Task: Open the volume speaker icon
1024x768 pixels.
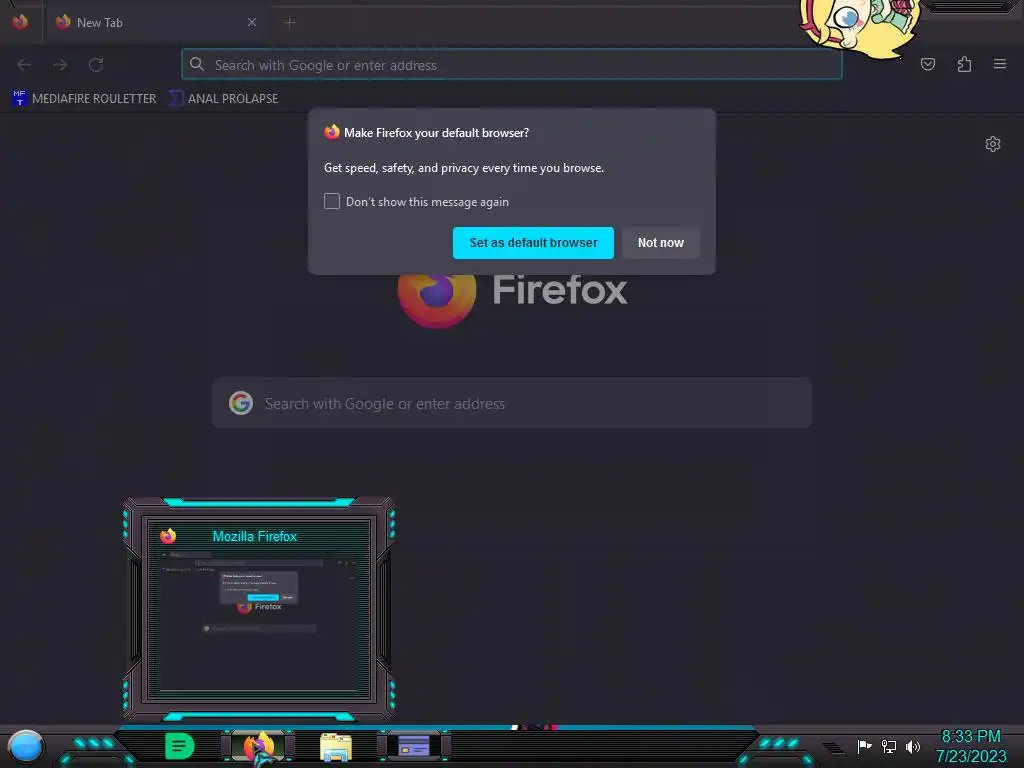Action: (x=913, y=746)
